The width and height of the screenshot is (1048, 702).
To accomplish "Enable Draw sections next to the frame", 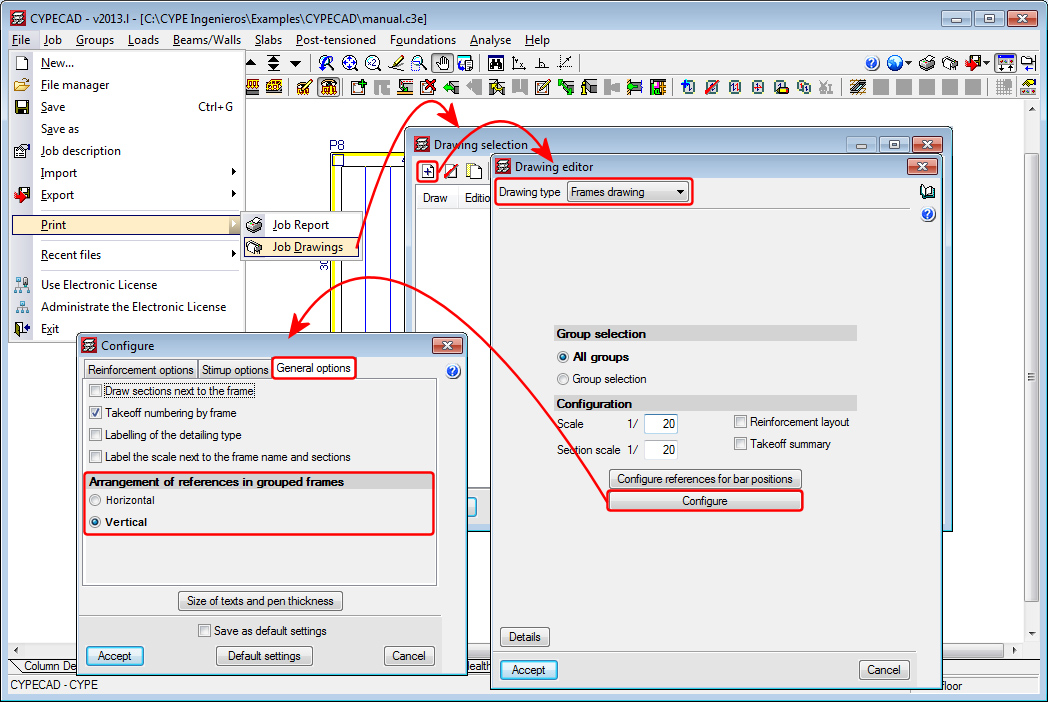I will [x=96, y=390].
